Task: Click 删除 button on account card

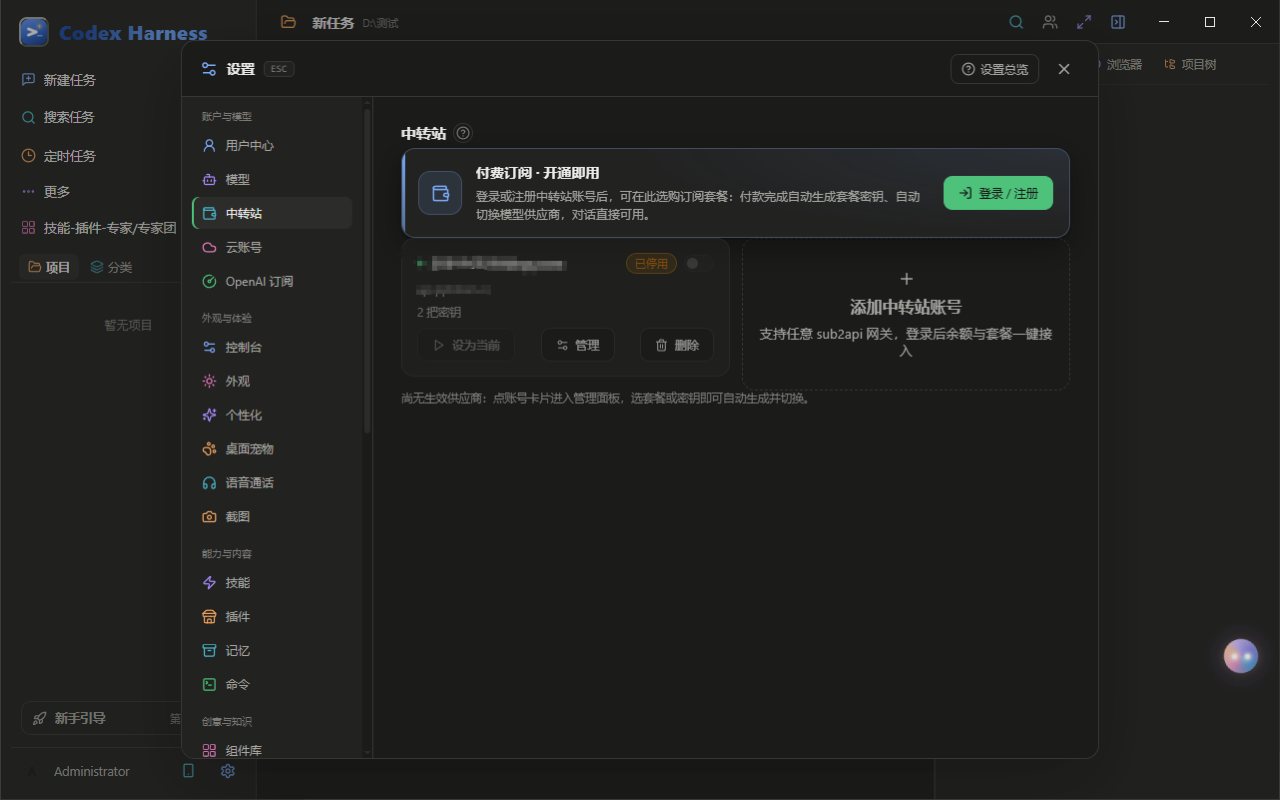Action: (x=677, y=345)
